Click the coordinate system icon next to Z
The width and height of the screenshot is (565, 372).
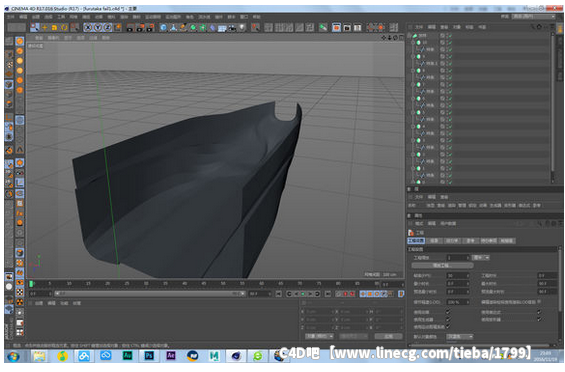coord(118,27)
